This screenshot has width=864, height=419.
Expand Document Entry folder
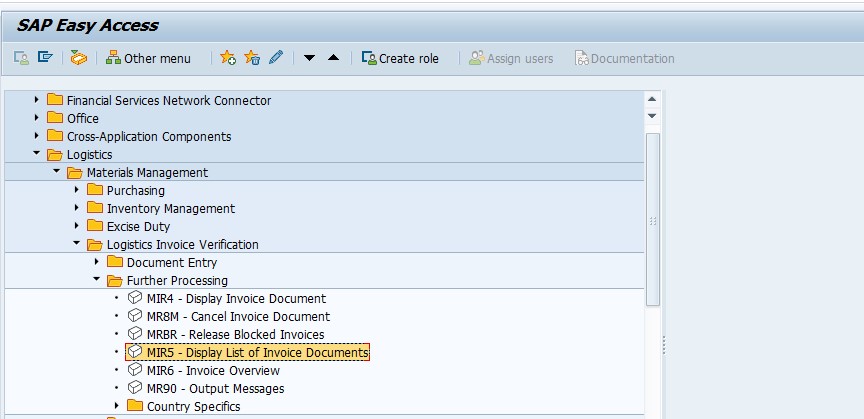click(96, 261)
